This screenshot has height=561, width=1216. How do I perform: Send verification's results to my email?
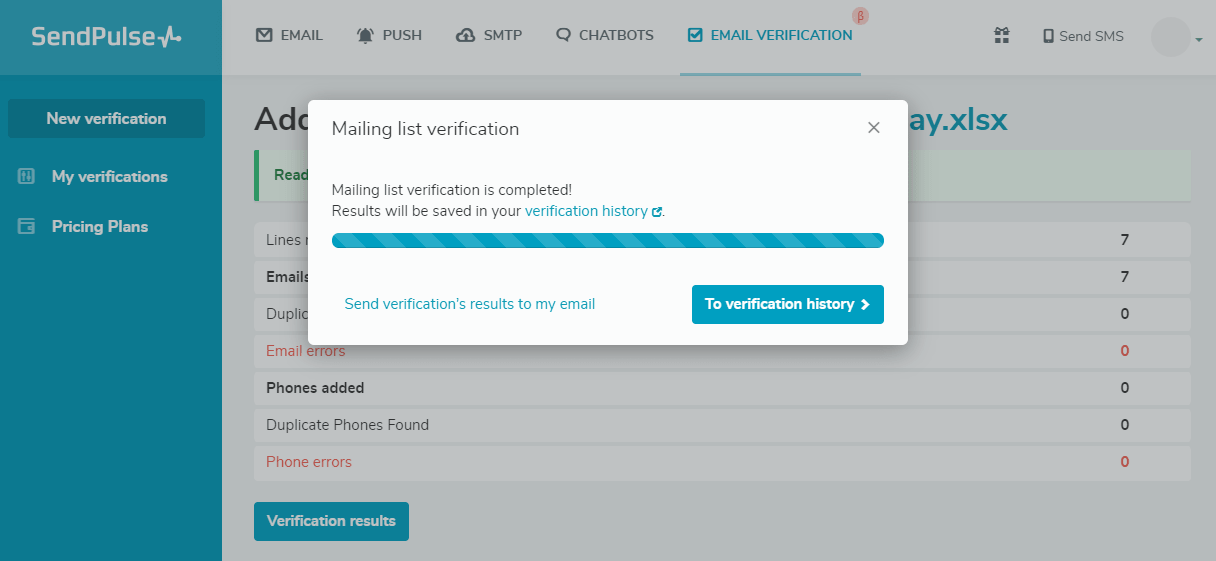(x=470, y=304)
